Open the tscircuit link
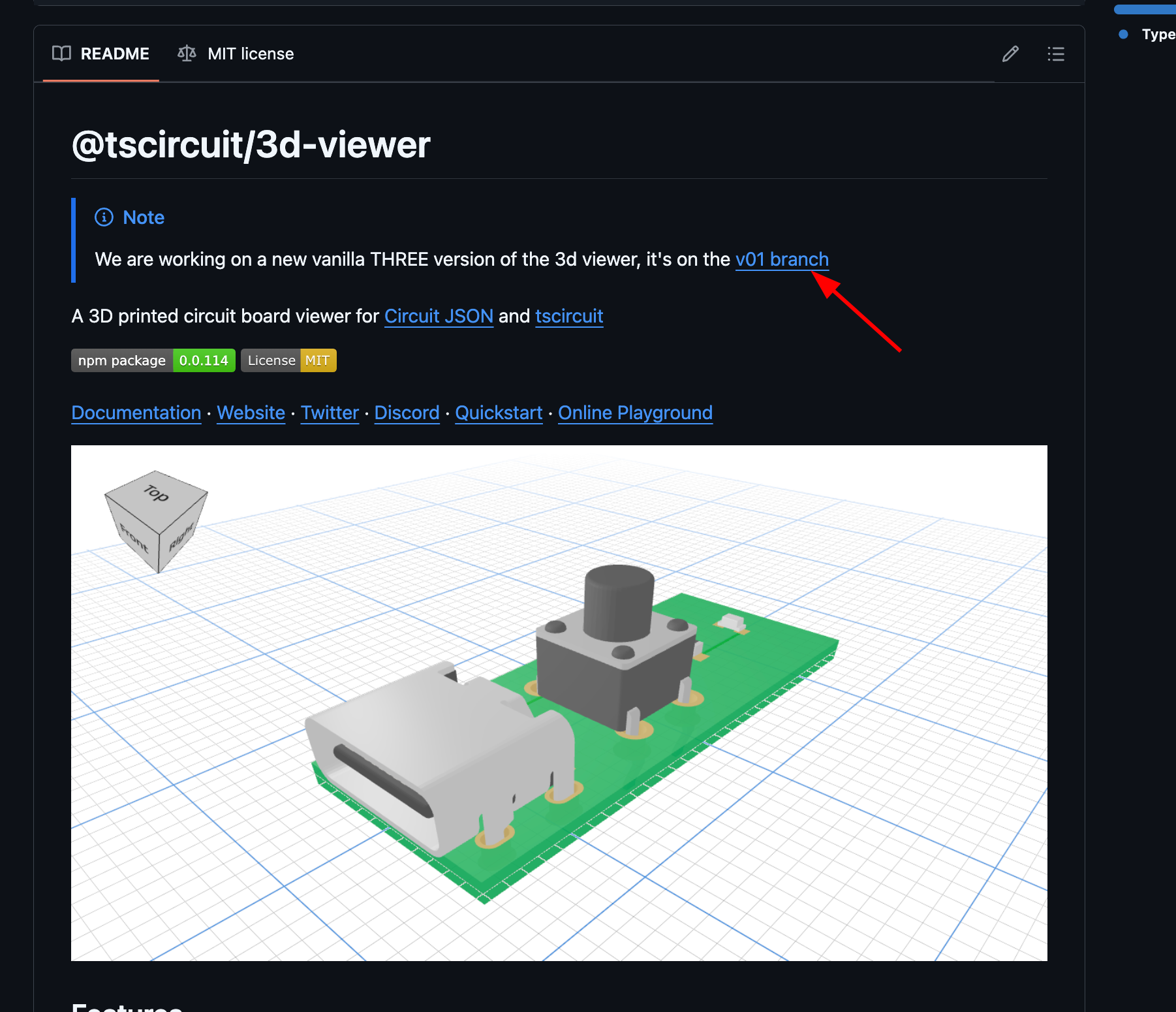 (x=569, y=316)
